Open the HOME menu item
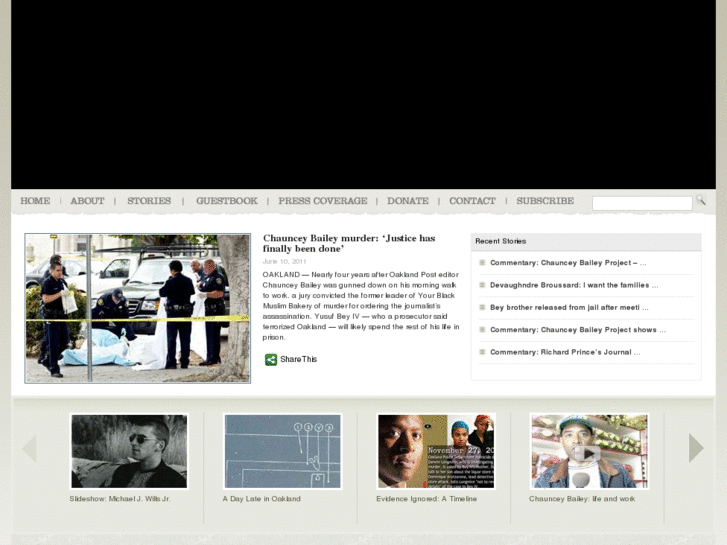The width and height of the screenshot is (727, 545). click(x=35, y=201)
